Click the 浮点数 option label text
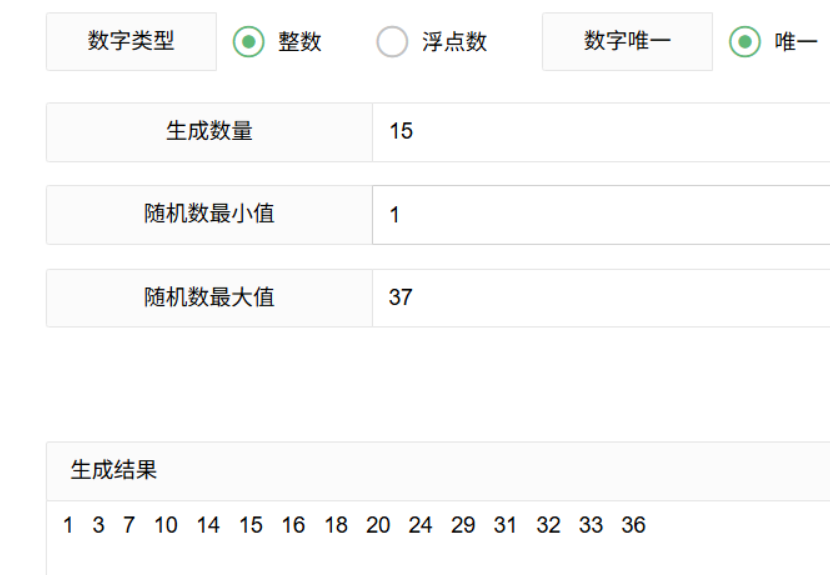 pyautogui.click(x=454, y=41)
